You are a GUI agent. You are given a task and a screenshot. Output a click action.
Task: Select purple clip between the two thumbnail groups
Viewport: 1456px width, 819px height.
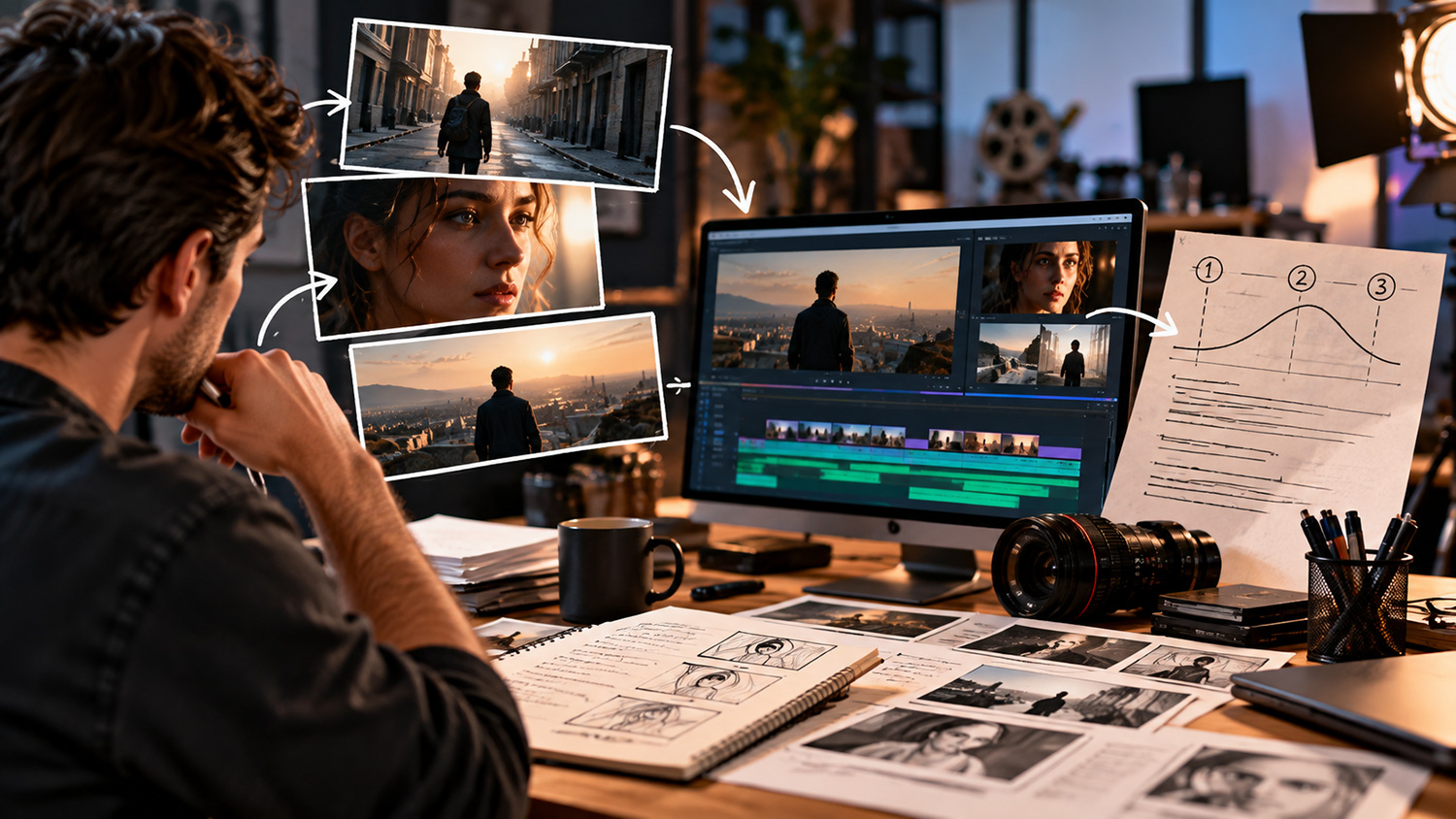[x=916, y=444]
